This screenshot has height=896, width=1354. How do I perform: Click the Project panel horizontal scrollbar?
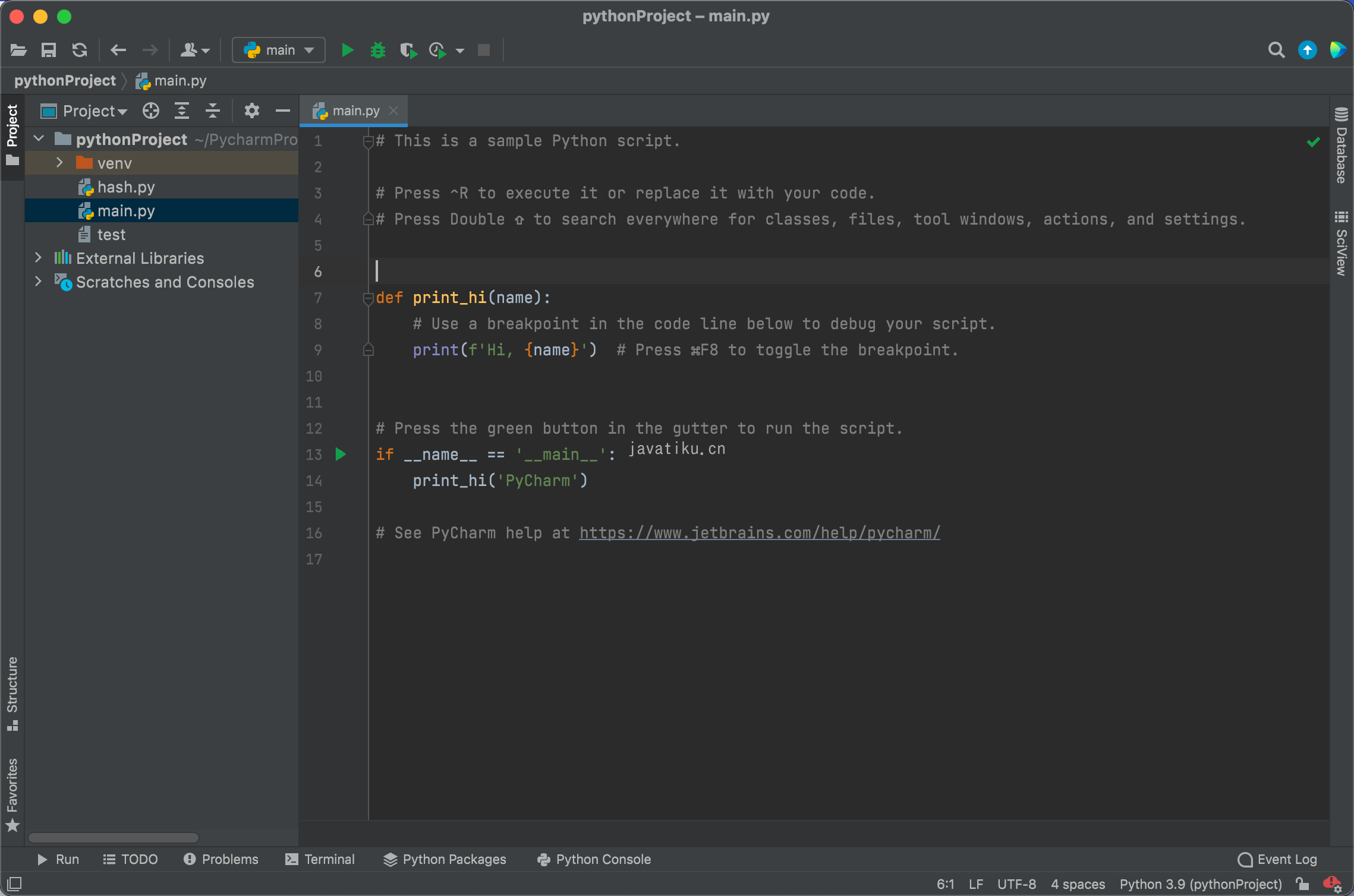(113, 838)
